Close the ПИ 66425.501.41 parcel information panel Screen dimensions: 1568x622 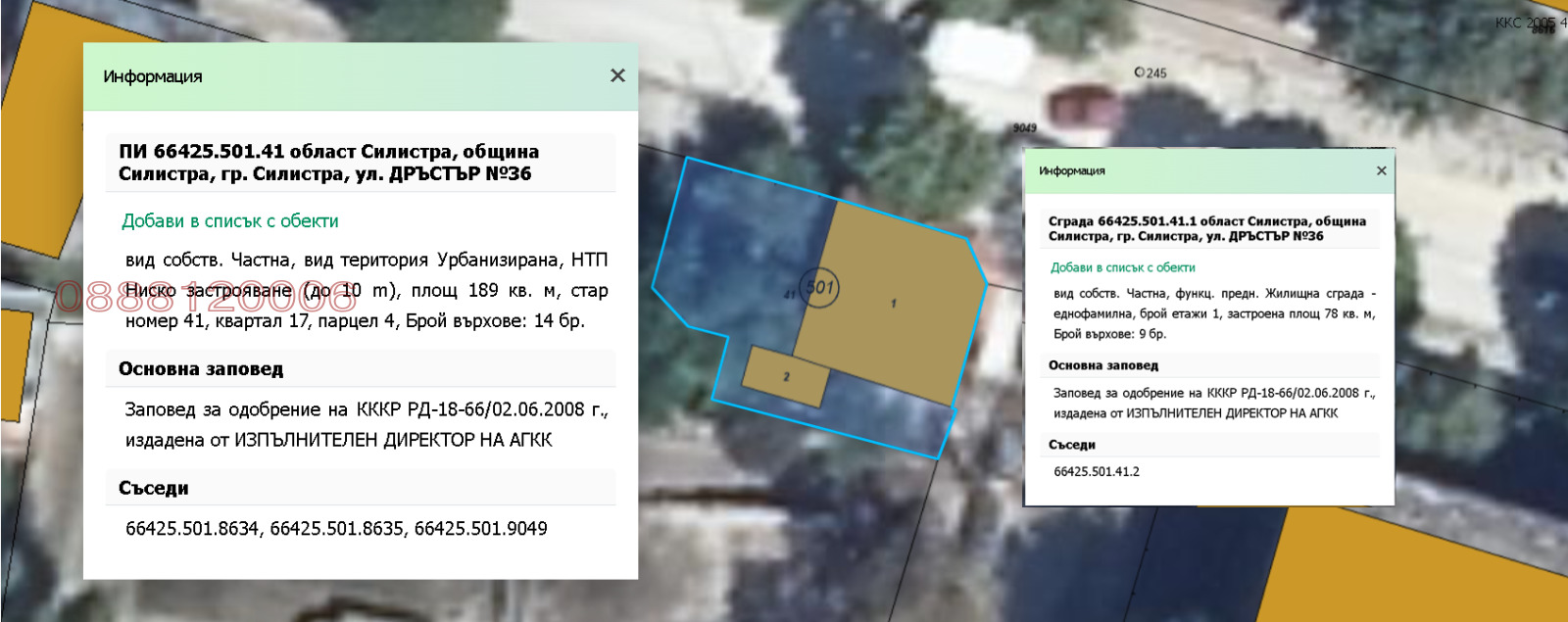click(x=617, y=75)
